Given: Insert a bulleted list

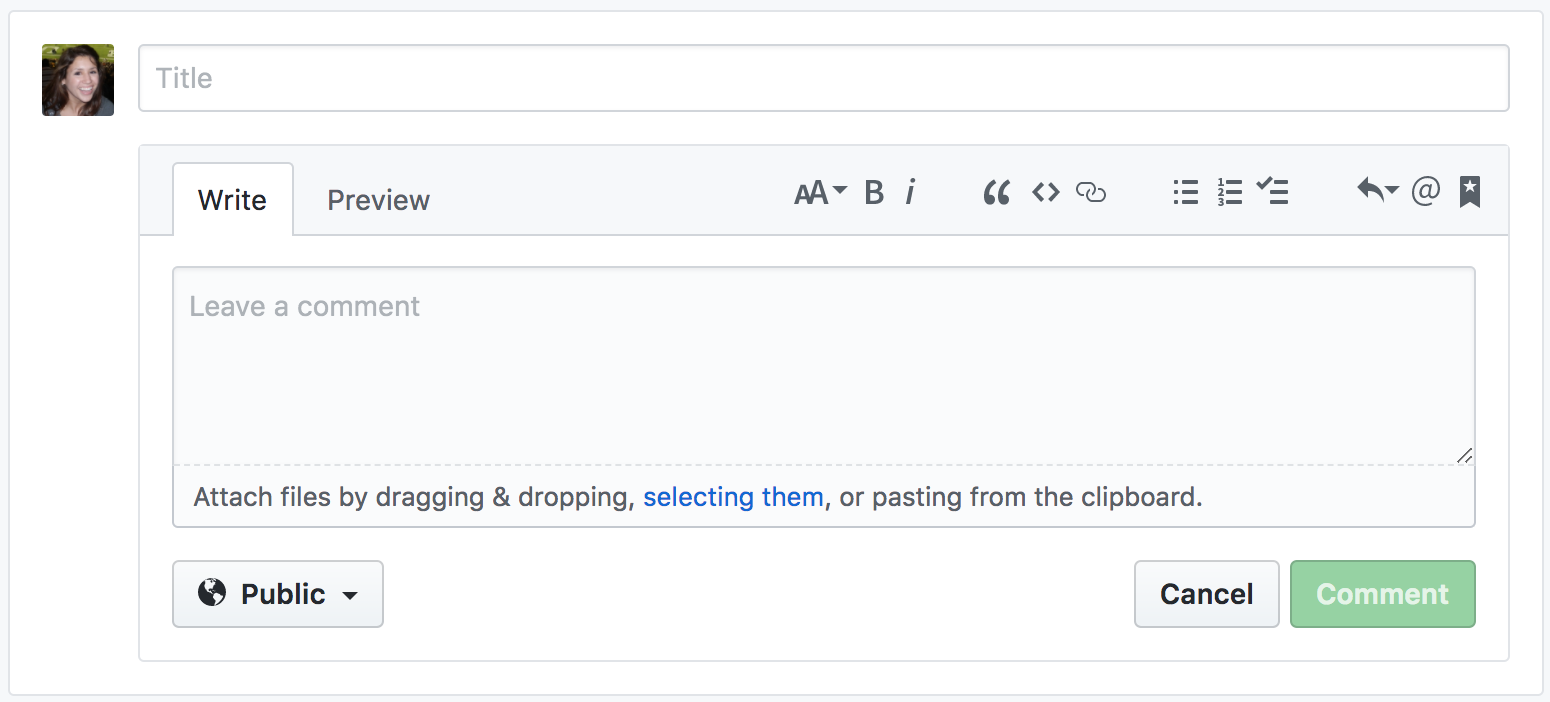Looking at the screenshot, I should (1185, 192).
